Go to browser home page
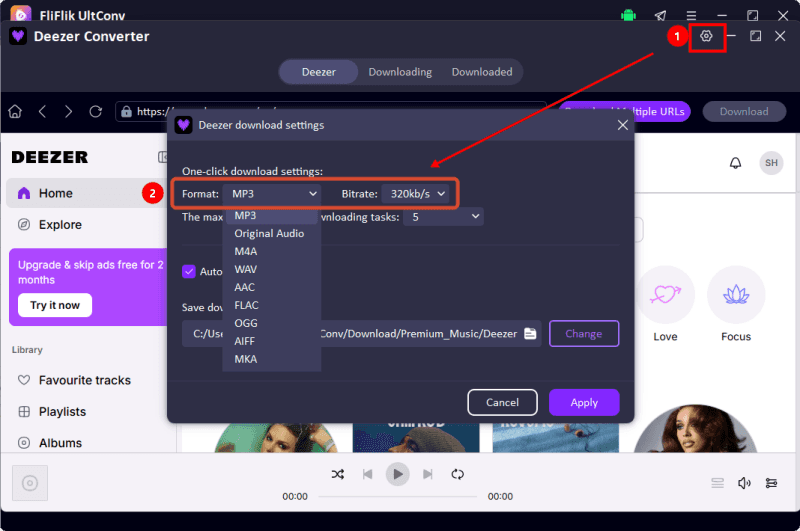The image size is (800, 531). 15,111
